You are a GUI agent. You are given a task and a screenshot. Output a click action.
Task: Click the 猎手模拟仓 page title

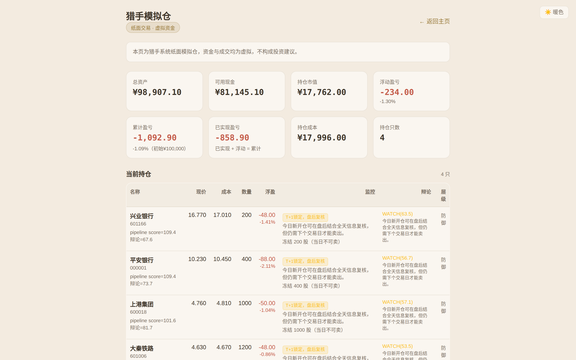click(148, 16)
